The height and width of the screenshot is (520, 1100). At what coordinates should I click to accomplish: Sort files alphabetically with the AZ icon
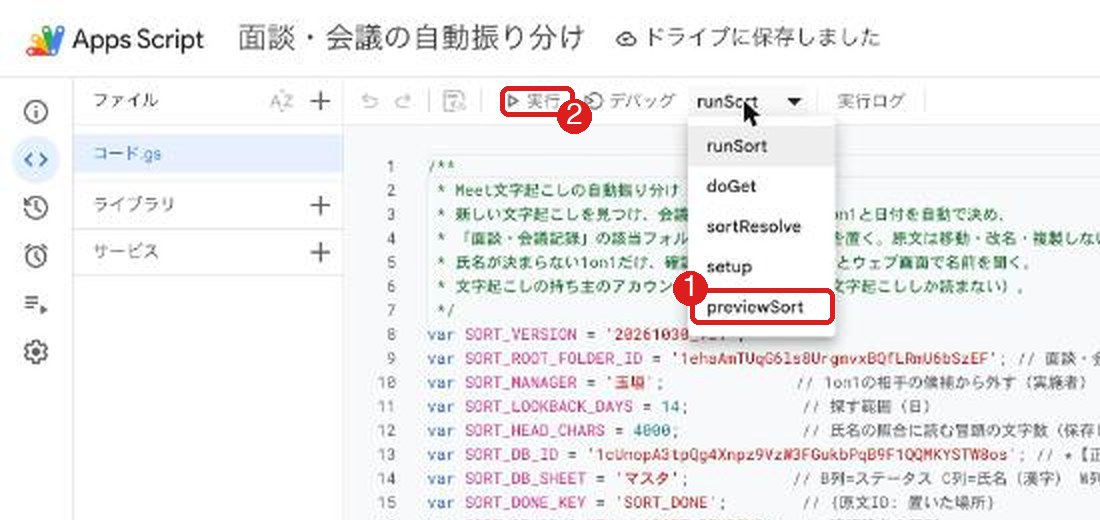(x=281, y=102)
